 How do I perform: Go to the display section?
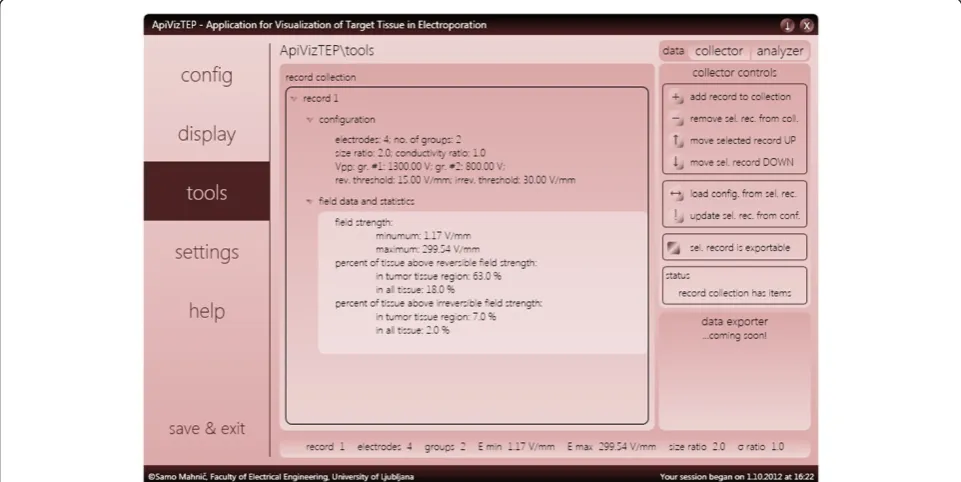tap(207, 134)
